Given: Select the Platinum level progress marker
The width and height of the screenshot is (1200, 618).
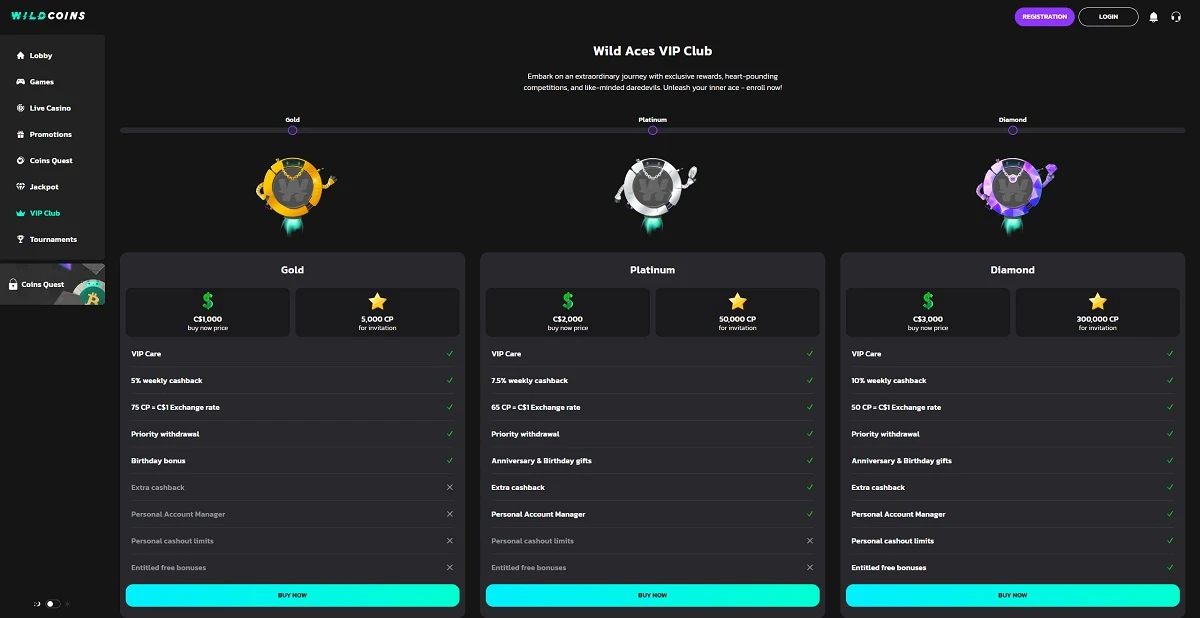Looking at the screenshot, I should (x=653, y=130).
